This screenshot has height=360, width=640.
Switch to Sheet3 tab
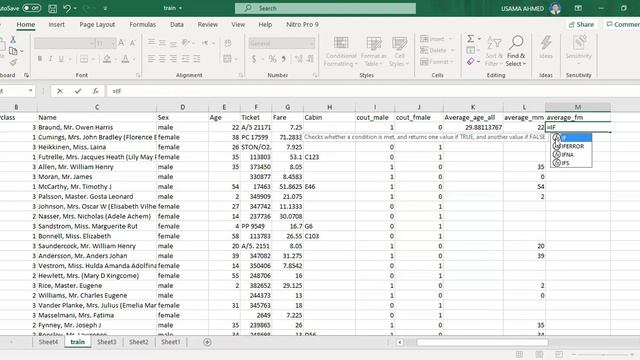point(107,342)
